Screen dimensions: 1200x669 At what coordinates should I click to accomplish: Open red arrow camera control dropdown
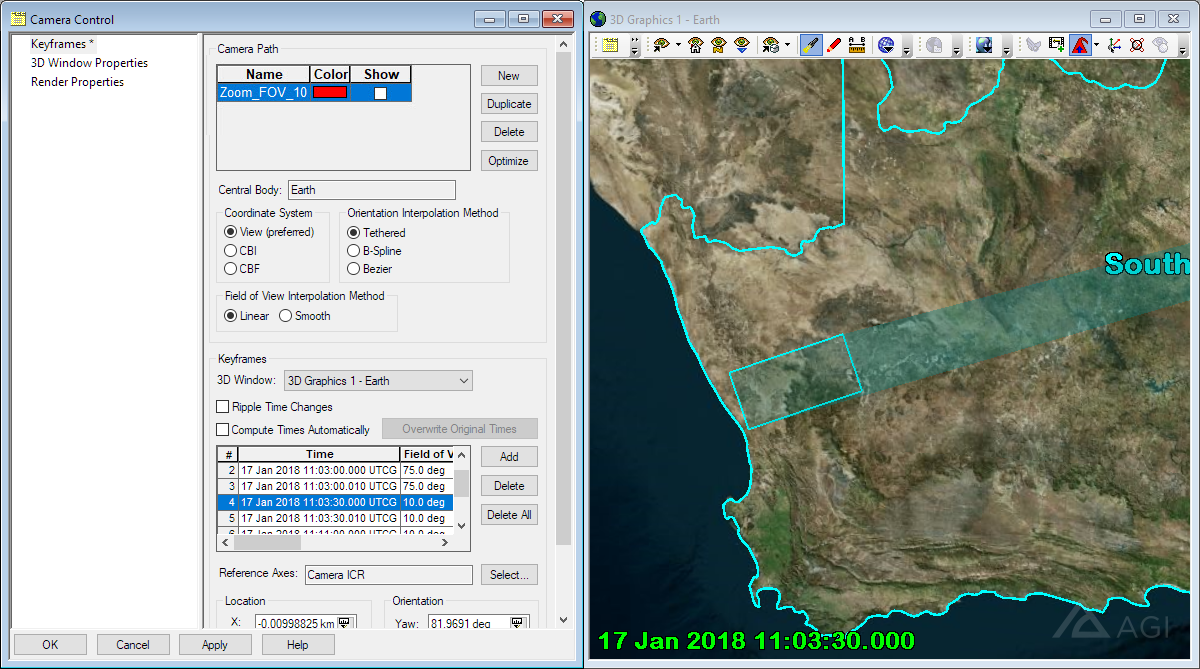tap(1096, 45)
